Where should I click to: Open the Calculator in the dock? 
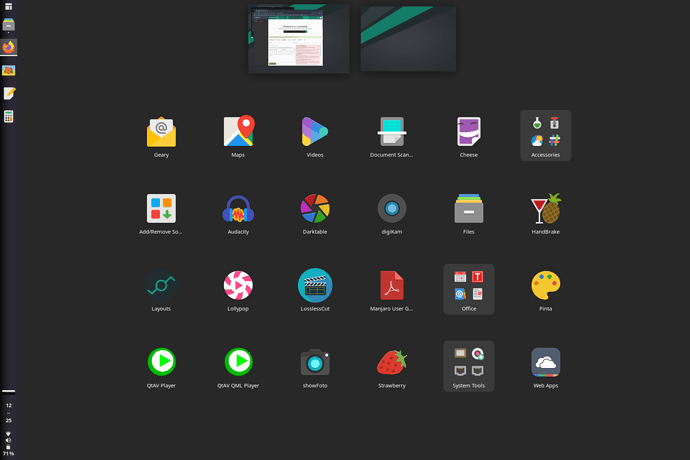point(8,117)
